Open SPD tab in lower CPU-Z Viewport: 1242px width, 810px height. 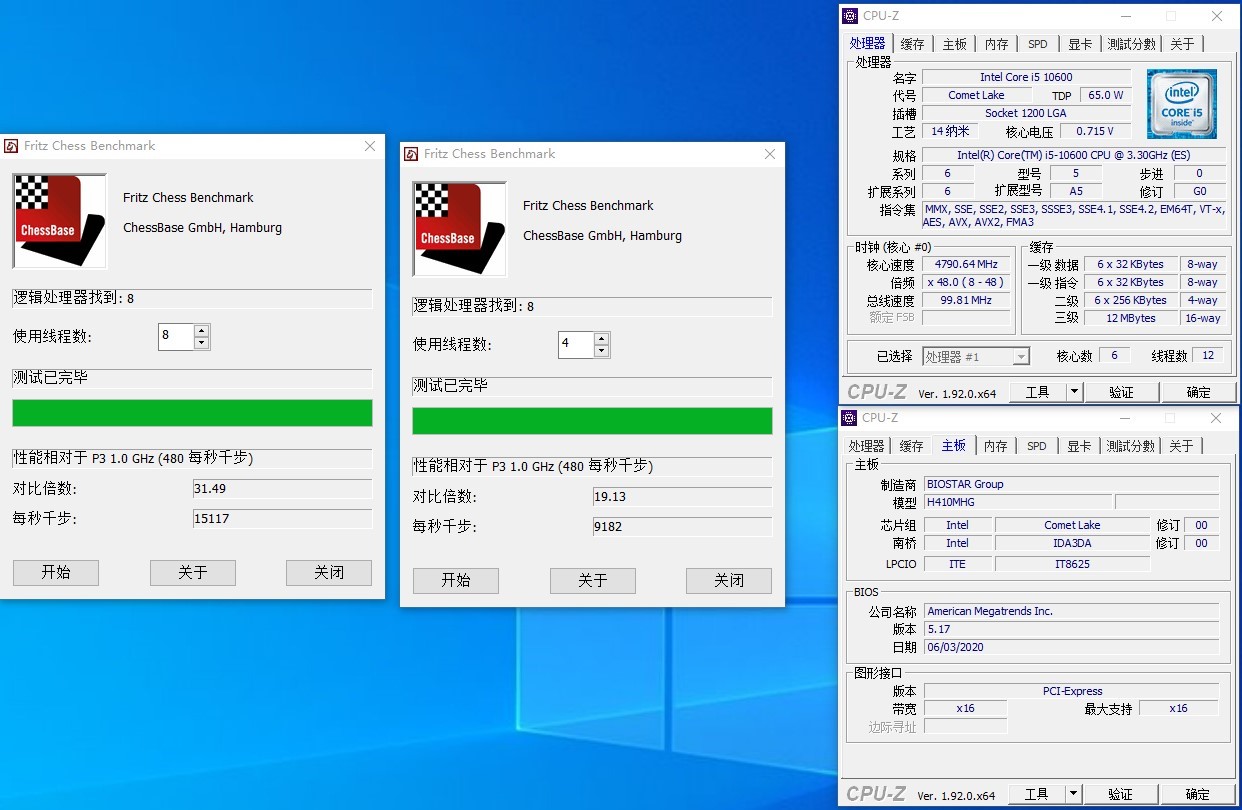tap(1038, 446)
